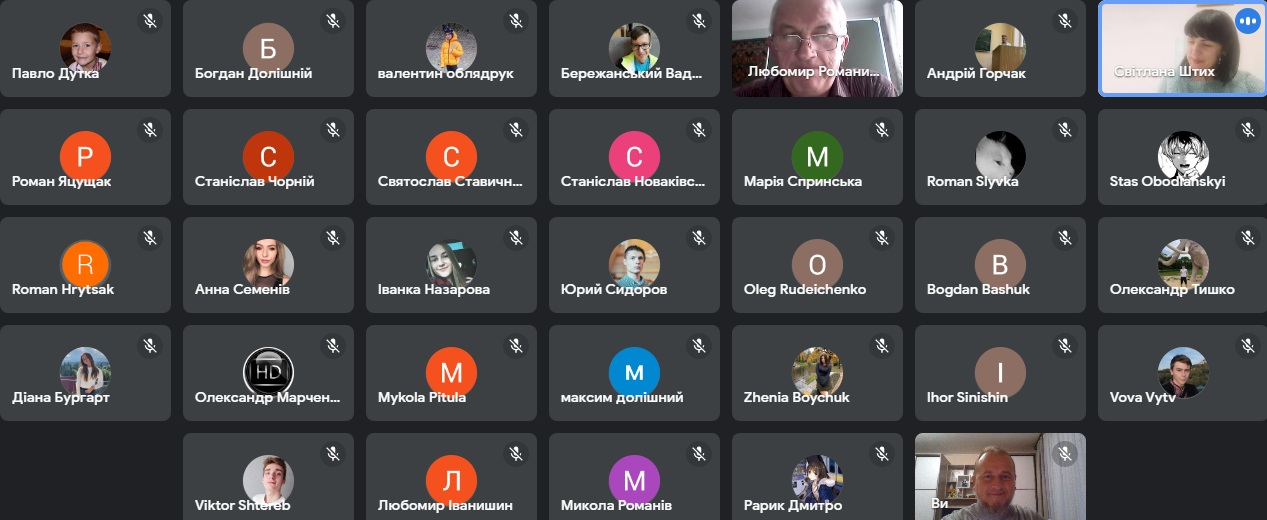The width and height of the screenshot is (1267, 520).
Task: Click Юрий Сидоров profile photo avatar
Action: pos(634,264)
